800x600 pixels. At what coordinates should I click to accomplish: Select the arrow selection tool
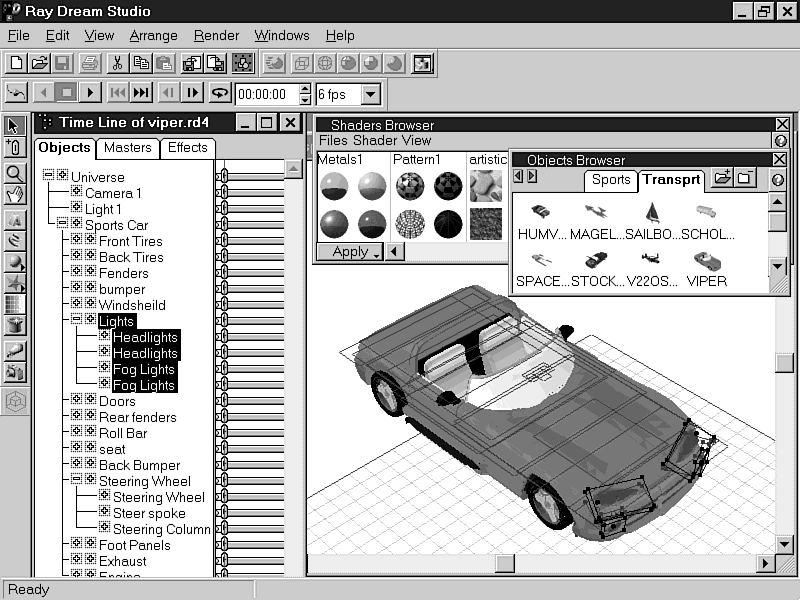(15, 126)
